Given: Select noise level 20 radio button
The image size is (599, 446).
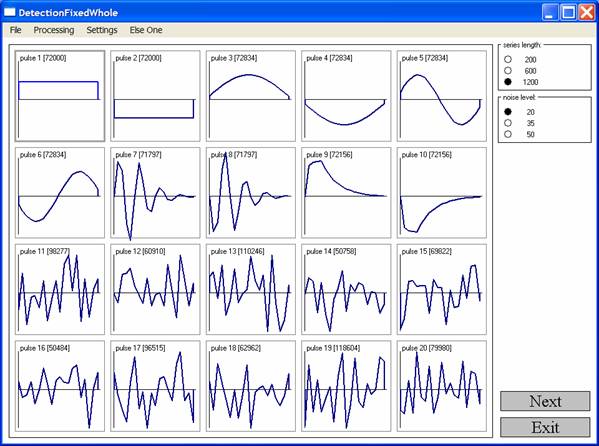Looking at the screenshot, I should 508,112.
